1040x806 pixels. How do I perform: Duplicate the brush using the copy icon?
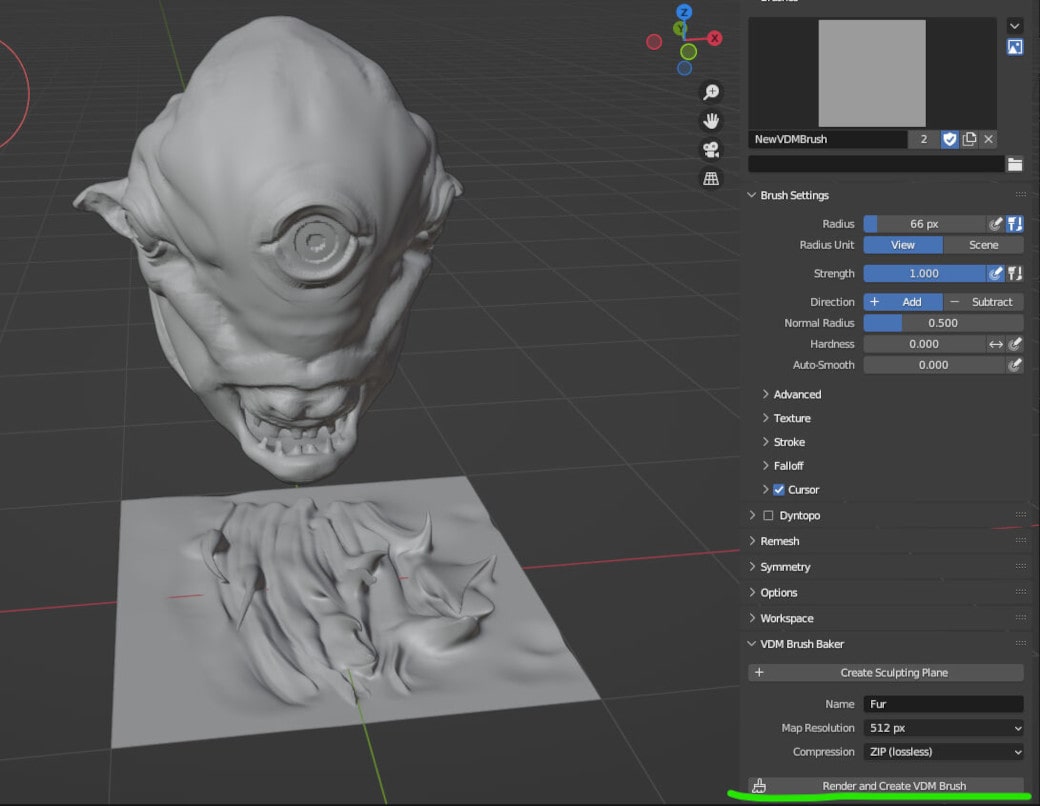point(969,139)
